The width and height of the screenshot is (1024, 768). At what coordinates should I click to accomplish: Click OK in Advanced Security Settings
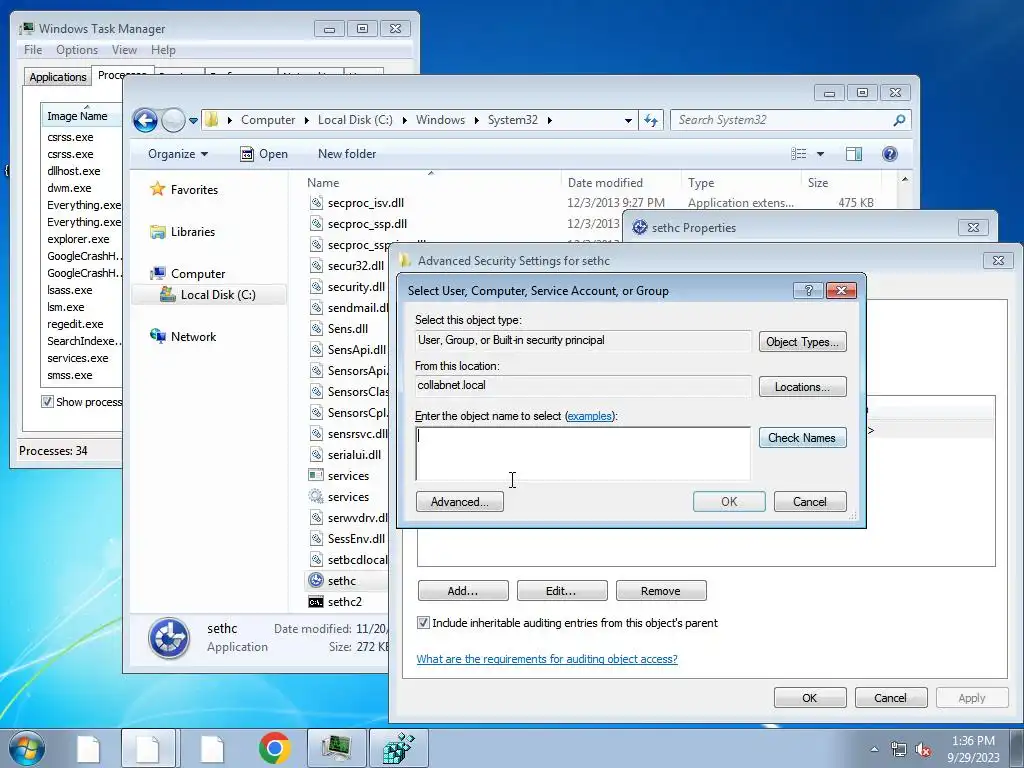coord(810,697)
